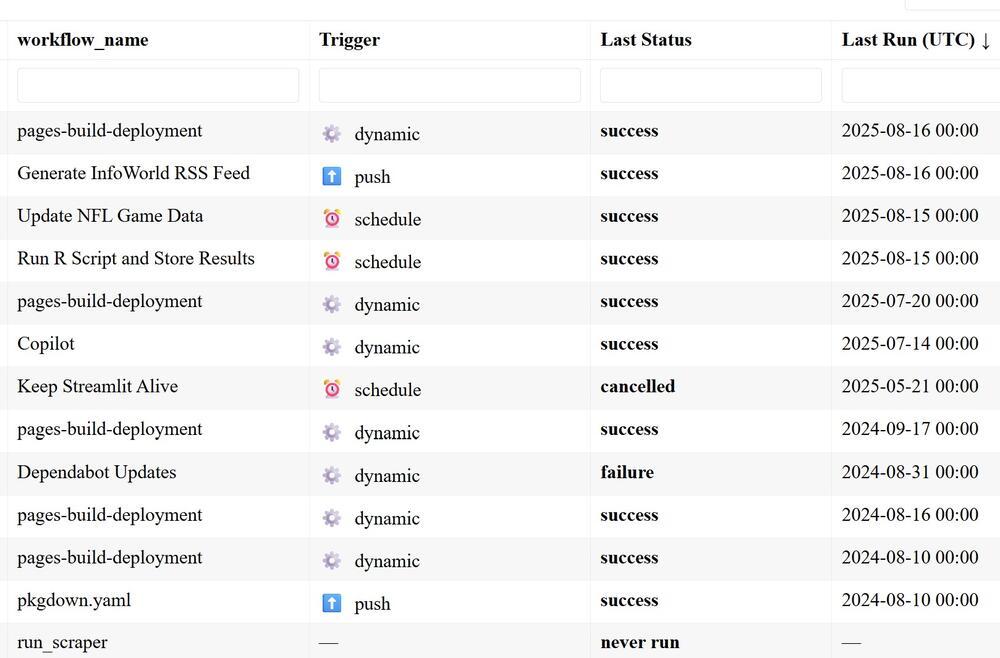Screen dimensions: 1000x658
Task: Sort by the Last Run (UTC) column header
Action: pos(916,40)
